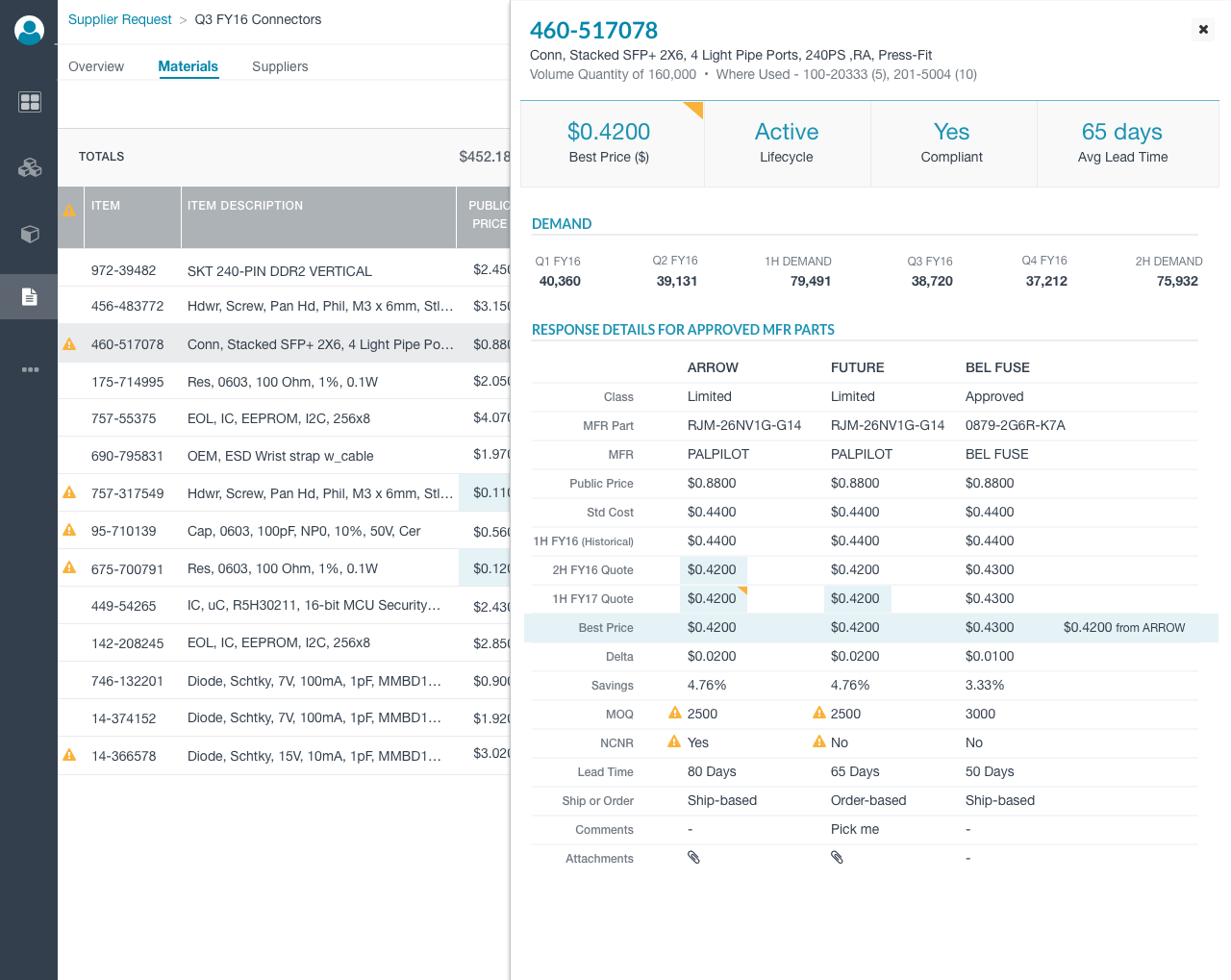Open the document icon in sidebar
This screenshot has height=980, width=1231.
point(30,297)
